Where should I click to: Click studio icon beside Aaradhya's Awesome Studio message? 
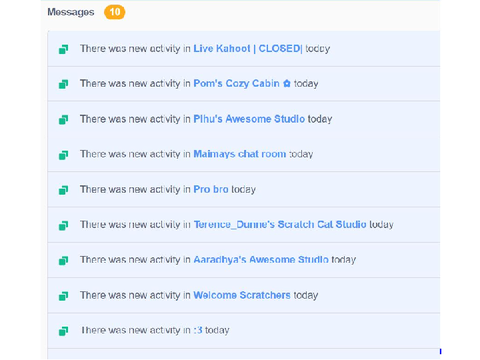click(x=63, y=260)
